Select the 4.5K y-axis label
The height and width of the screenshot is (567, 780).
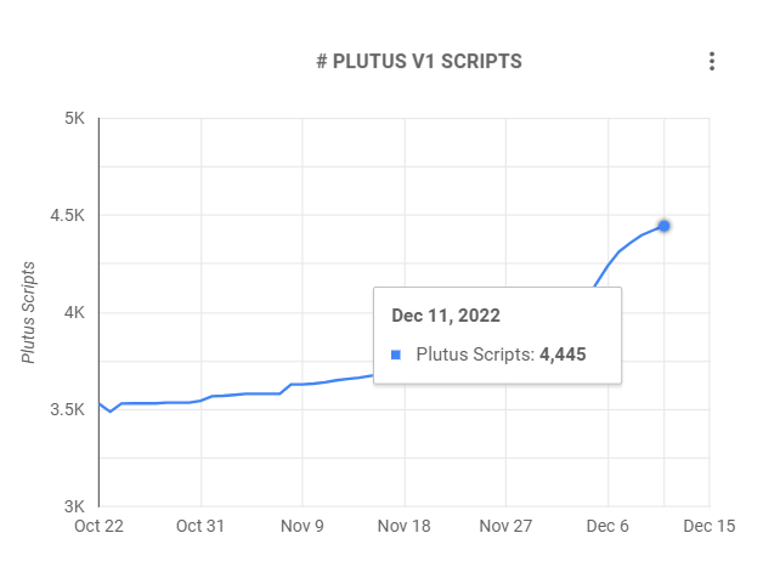point(68,216)
